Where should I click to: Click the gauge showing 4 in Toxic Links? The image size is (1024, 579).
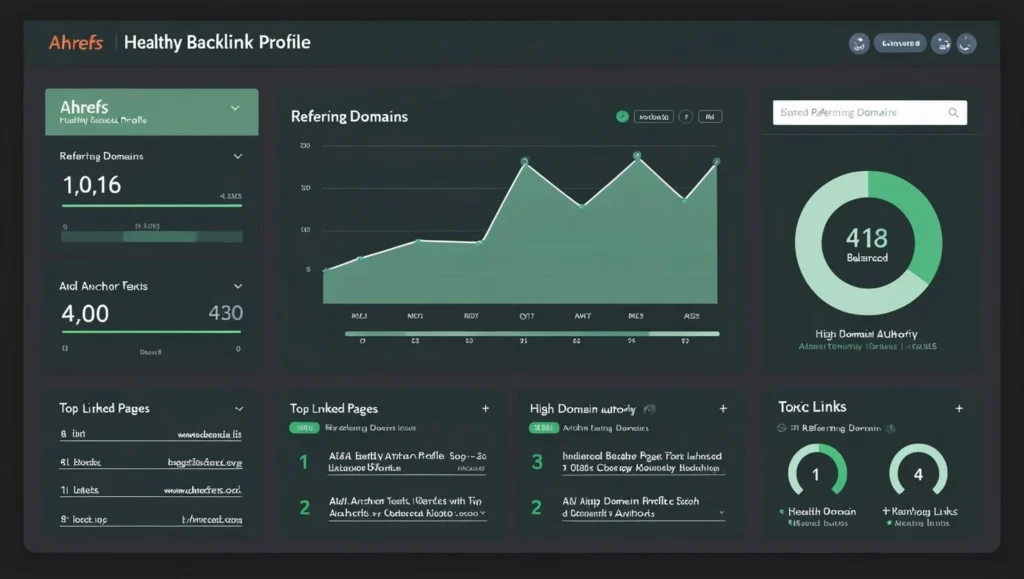click(x=918, y=471)
